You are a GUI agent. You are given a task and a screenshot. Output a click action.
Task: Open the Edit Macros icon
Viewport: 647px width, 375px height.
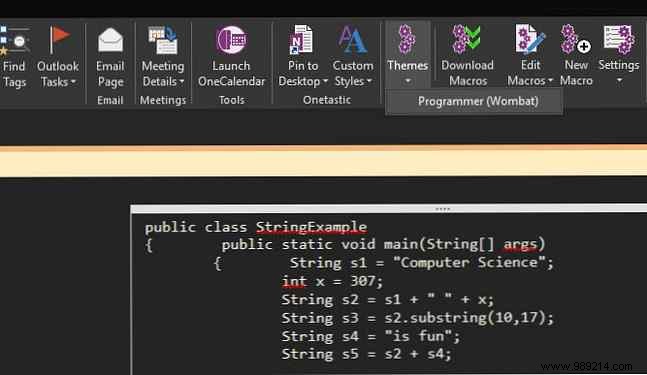click(x=530, y=39)
